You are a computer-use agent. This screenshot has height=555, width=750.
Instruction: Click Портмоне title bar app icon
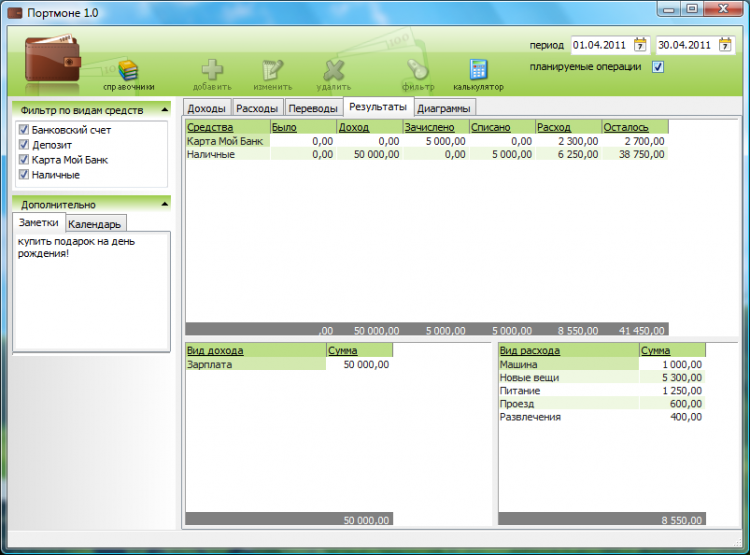pyautogui.click(x=15, y=12)
